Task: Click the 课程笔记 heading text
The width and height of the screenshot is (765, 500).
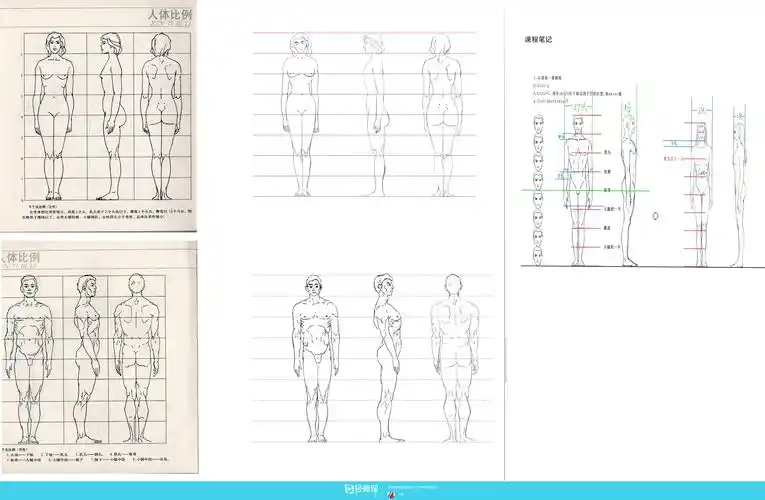Action: click(x=538, y=40)
